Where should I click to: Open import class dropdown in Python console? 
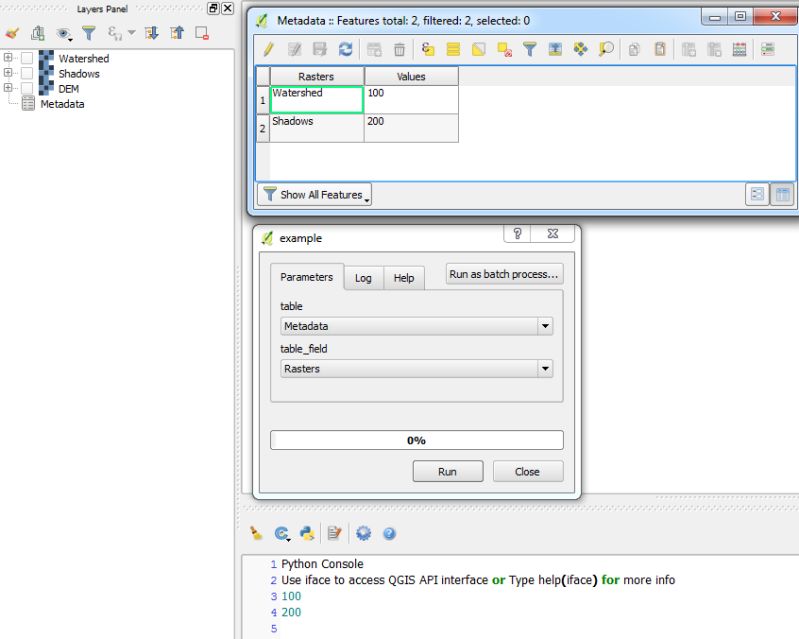[x=282, y=534]
